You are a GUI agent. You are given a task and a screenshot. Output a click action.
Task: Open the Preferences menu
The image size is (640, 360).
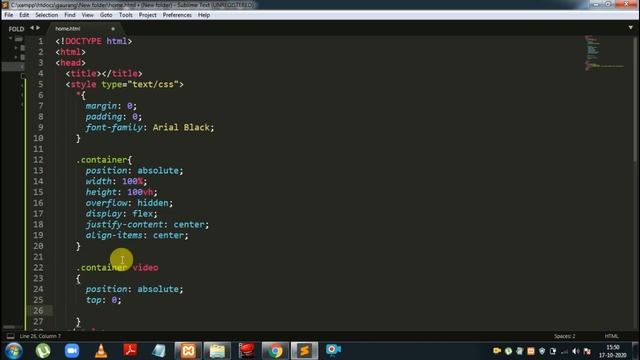click(177, 15)
